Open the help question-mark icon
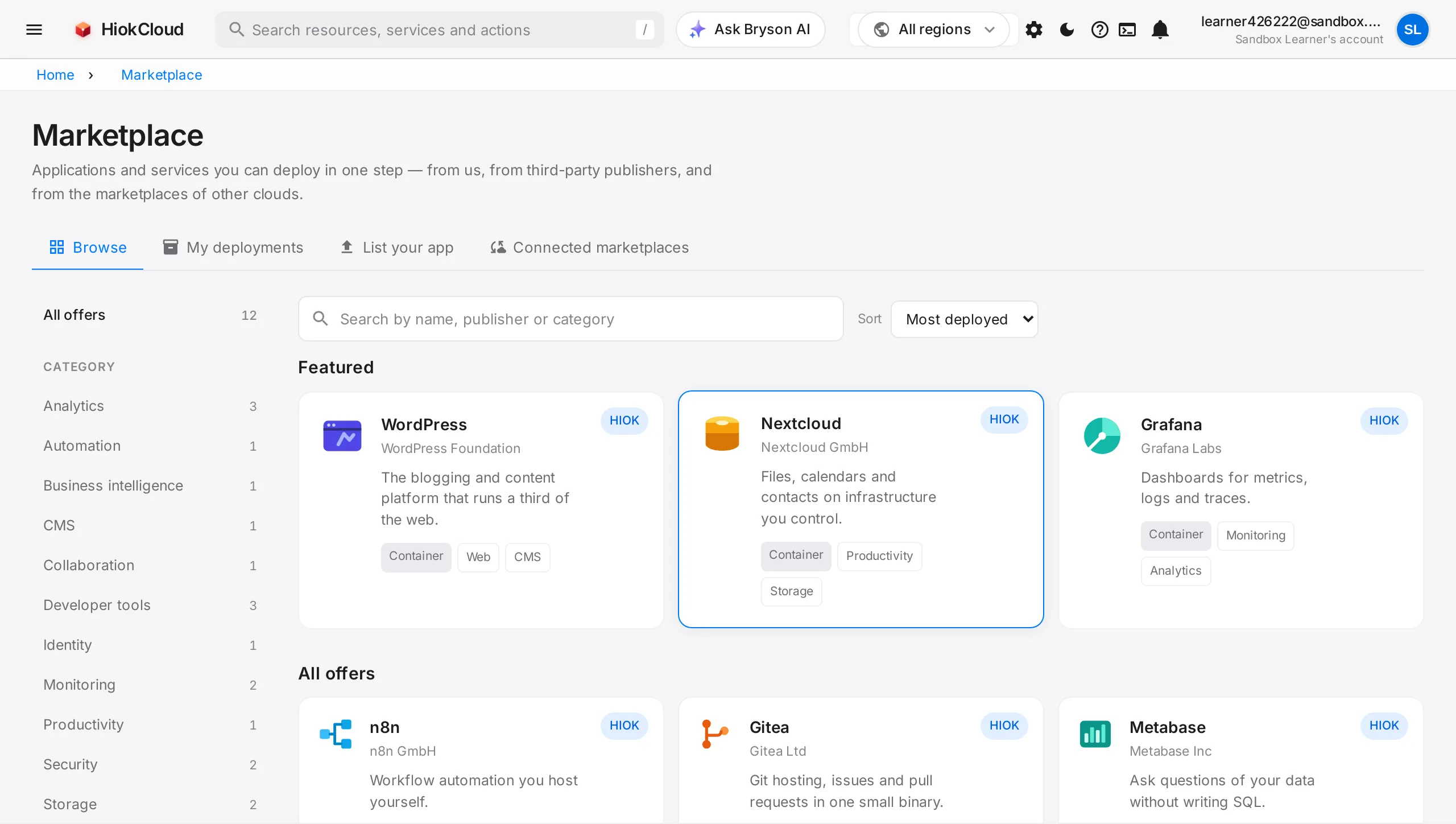The width and height of the screenshot is (1456, 824). 1100,30
